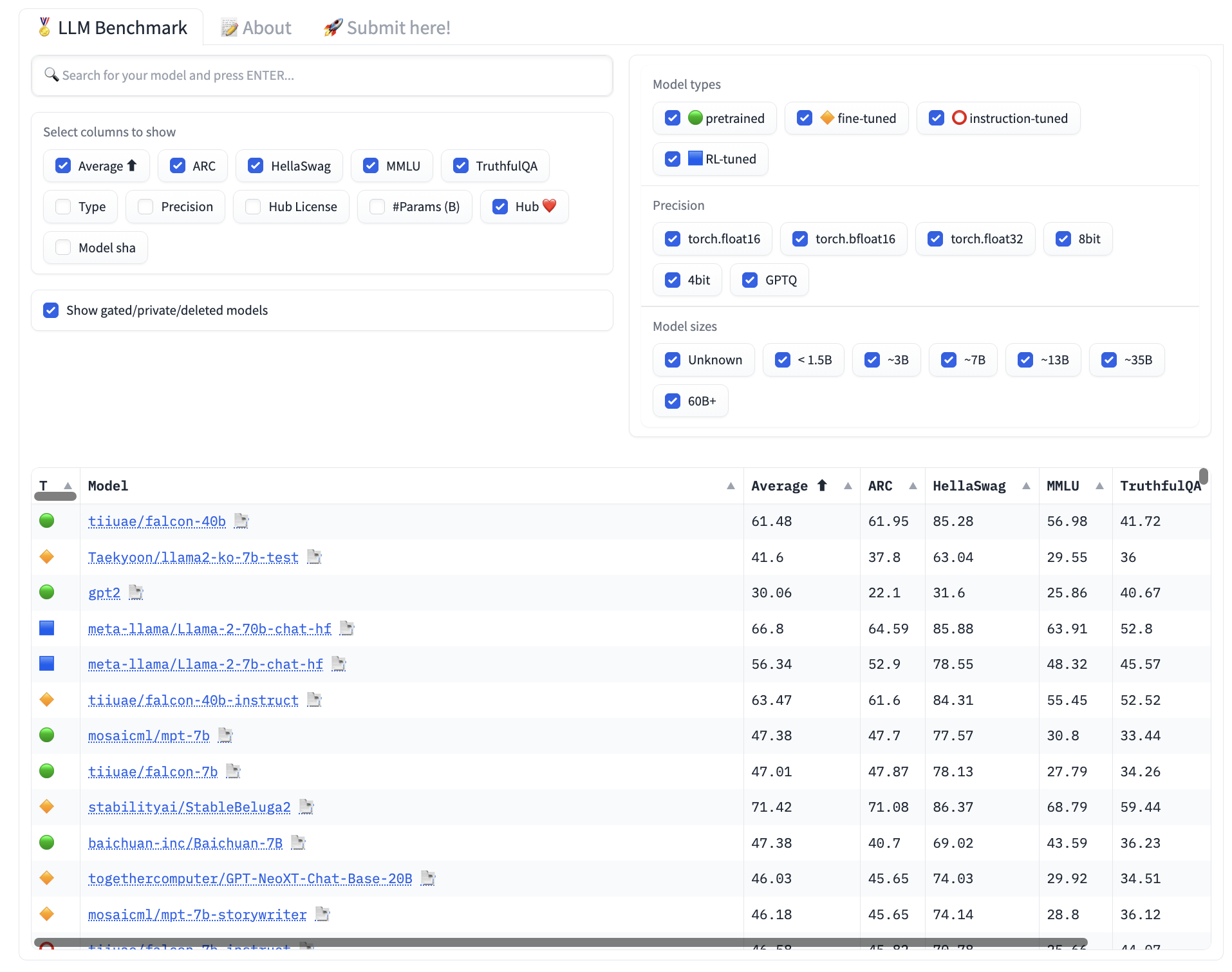The image size is (1232, 972).
Task: Check the Hub License column checkbox
Action: coord(253,207)
